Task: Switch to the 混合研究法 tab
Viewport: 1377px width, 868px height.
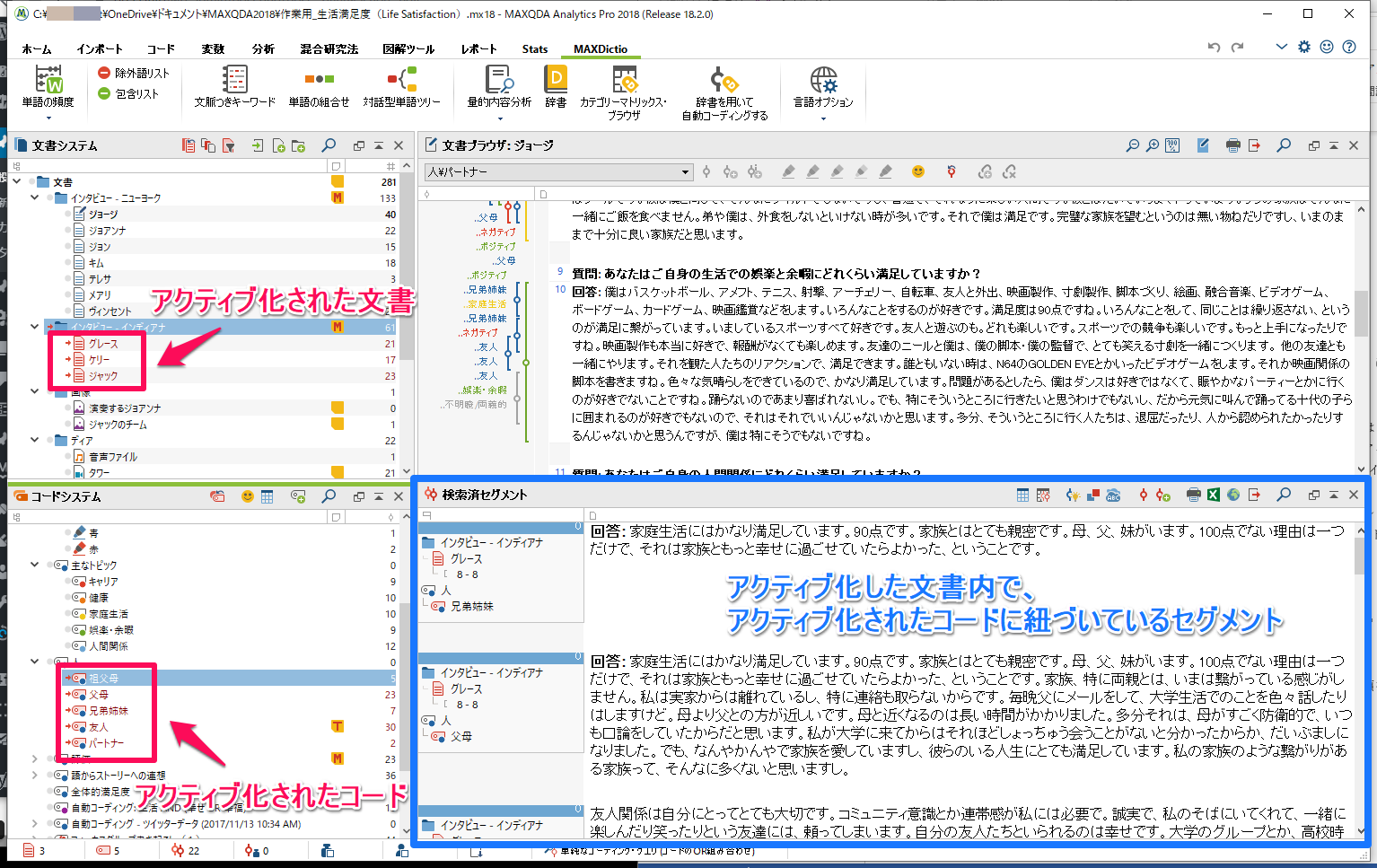Action: coord(329,49)
